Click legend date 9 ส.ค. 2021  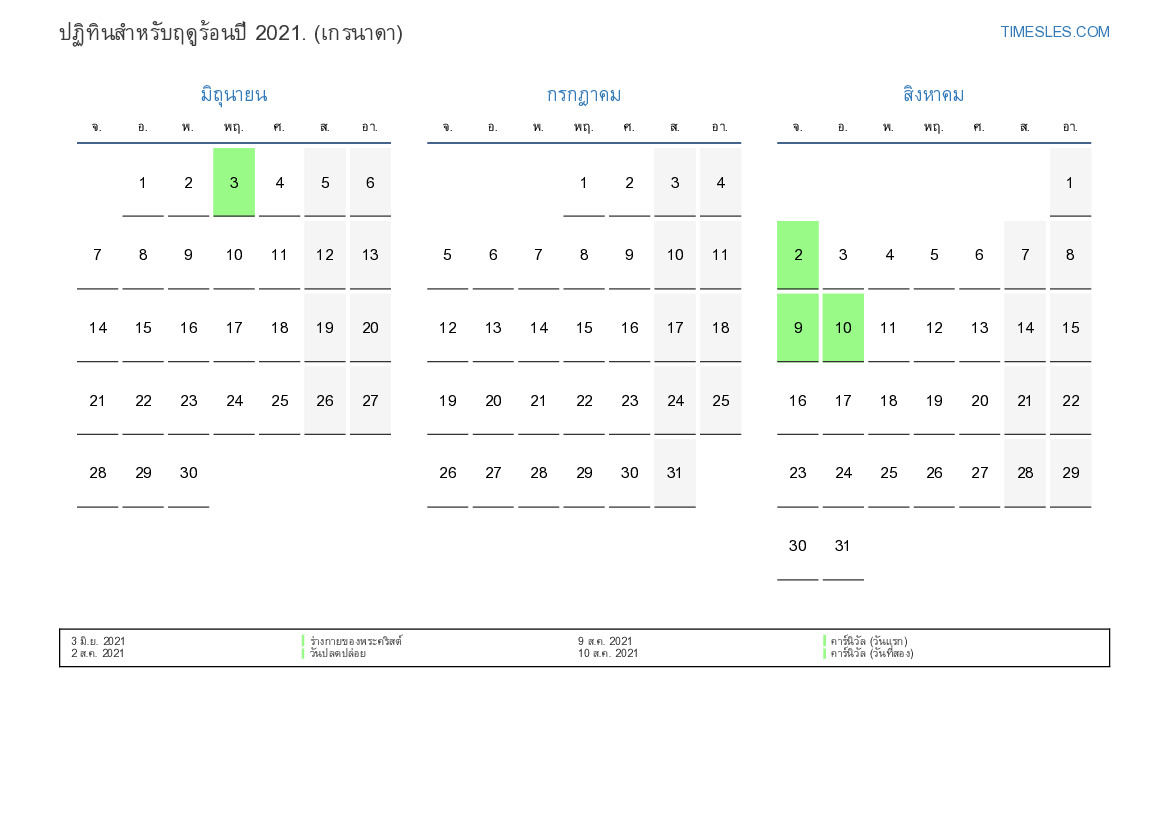605,641
